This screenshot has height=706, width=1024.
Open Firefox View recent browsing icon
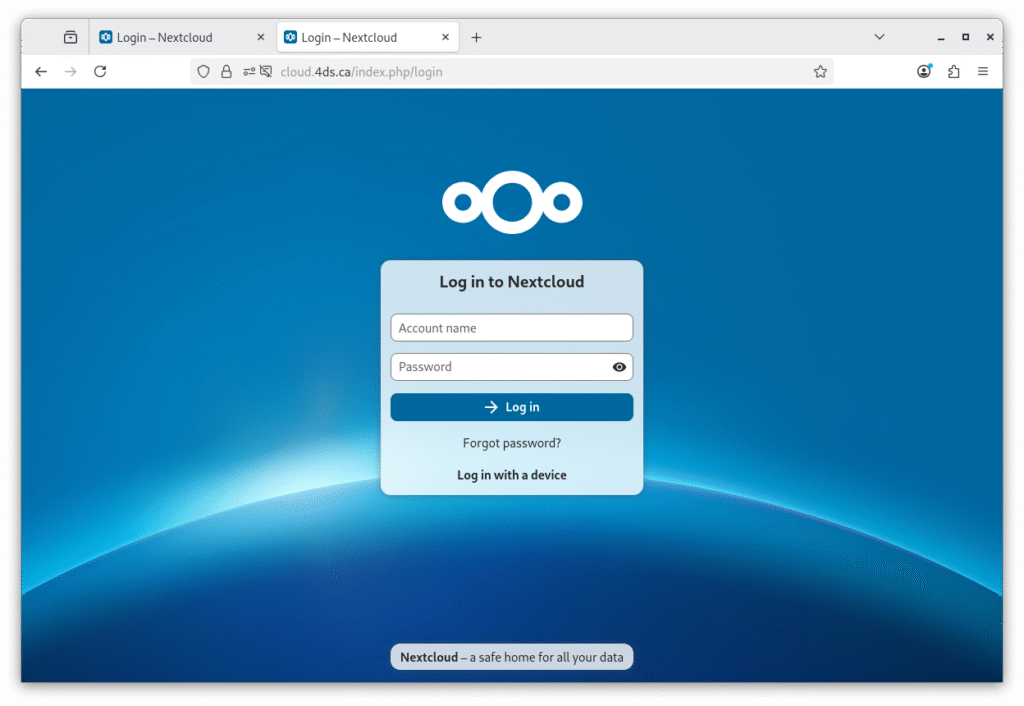click(70, 37)
